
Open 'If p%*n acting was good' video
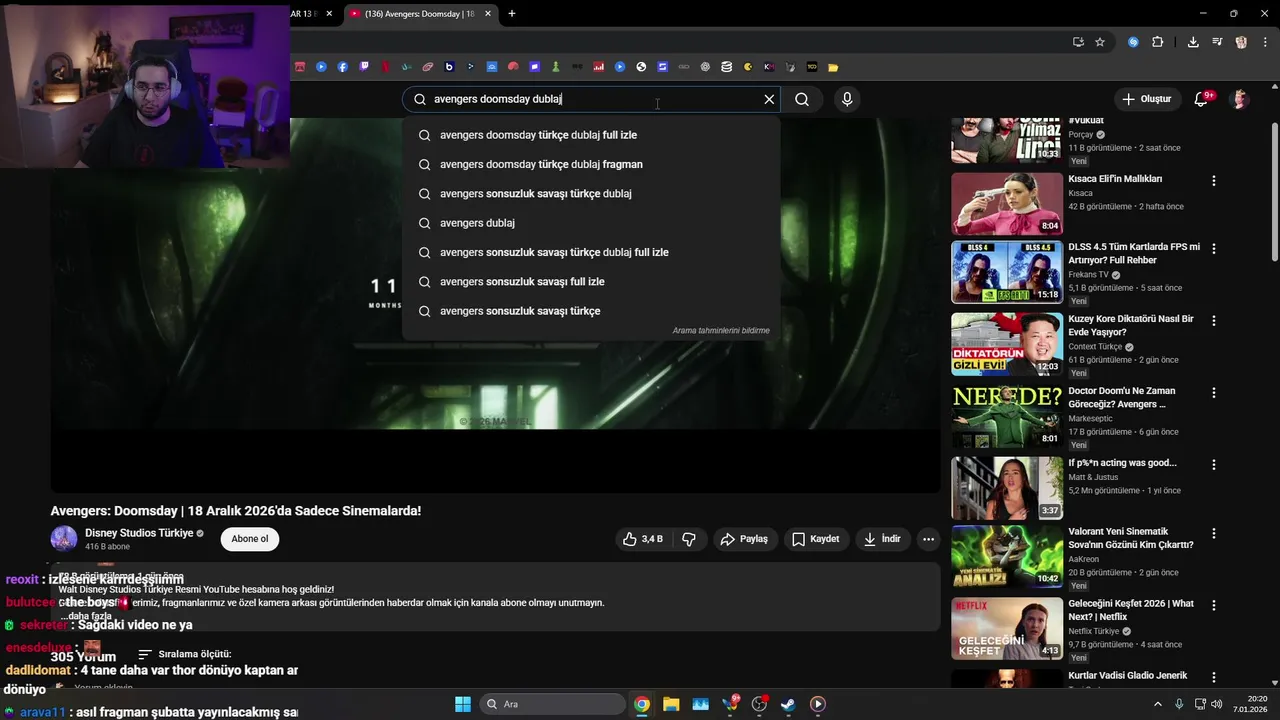1007,488
